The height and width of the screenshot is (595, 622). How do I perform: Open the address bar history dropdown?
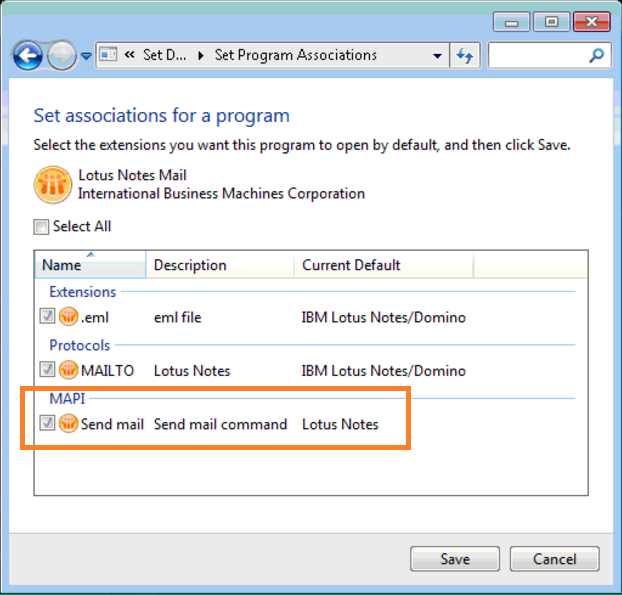(x=437, y=56)
